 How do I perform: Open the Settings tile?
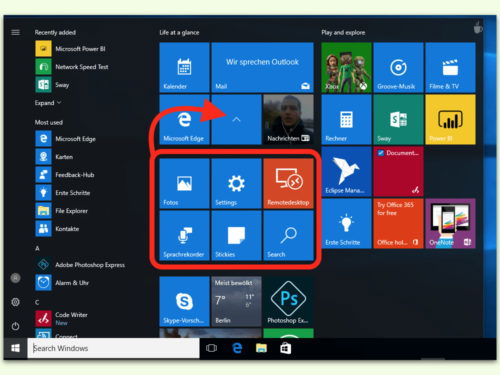[236, 183]
